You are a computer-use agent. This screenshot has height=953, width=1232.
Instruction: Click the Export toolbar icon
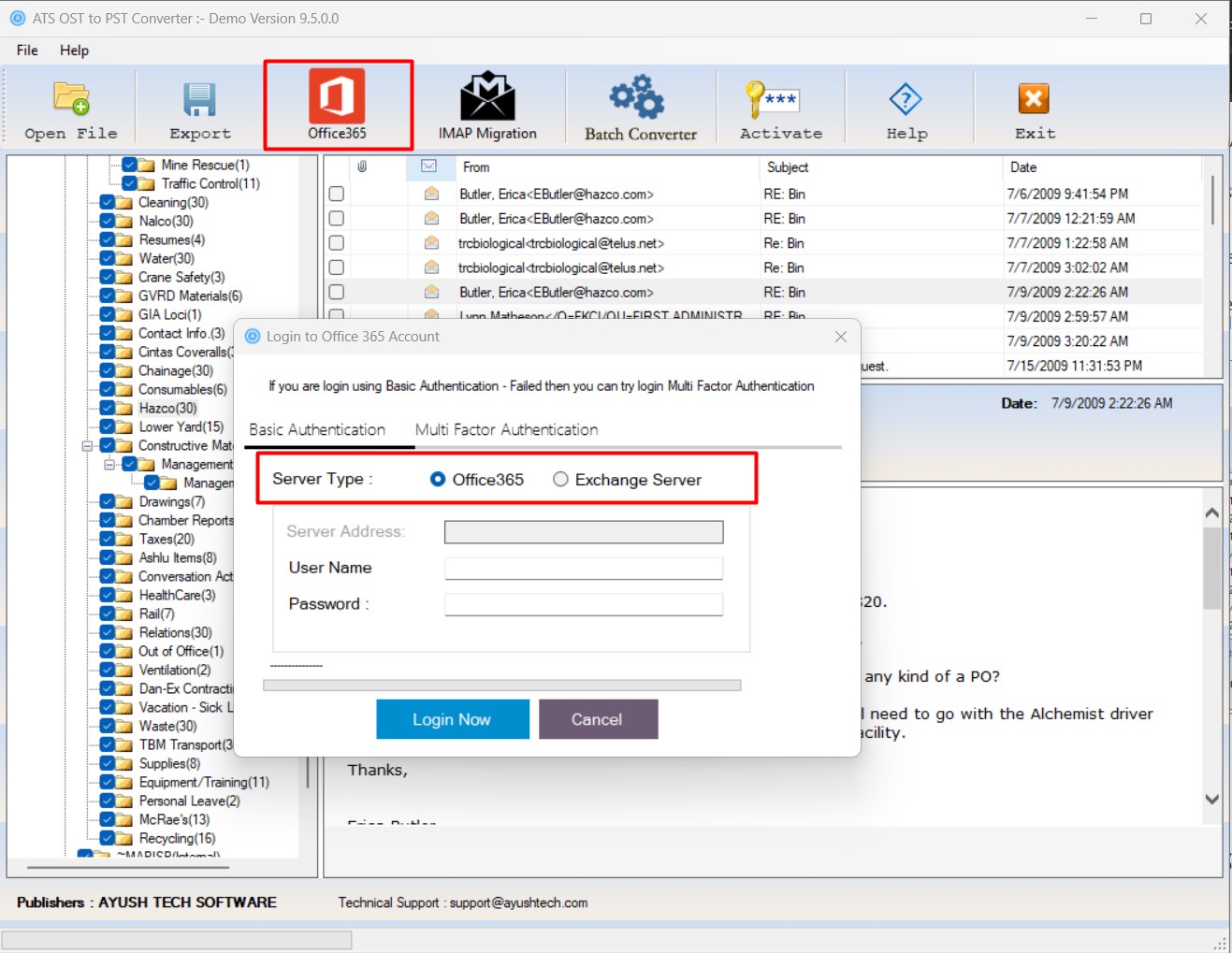tap(199, 99)
